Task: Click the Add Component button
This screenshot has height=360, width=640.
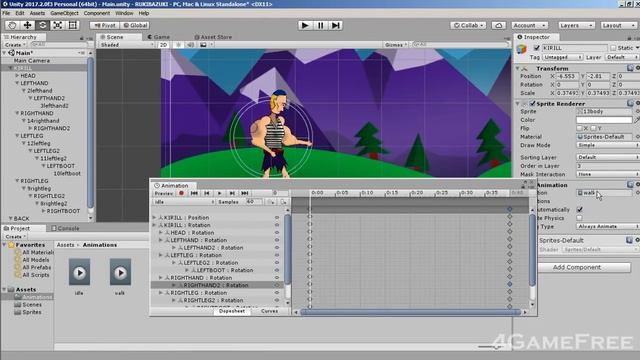Action: (577, 267)
